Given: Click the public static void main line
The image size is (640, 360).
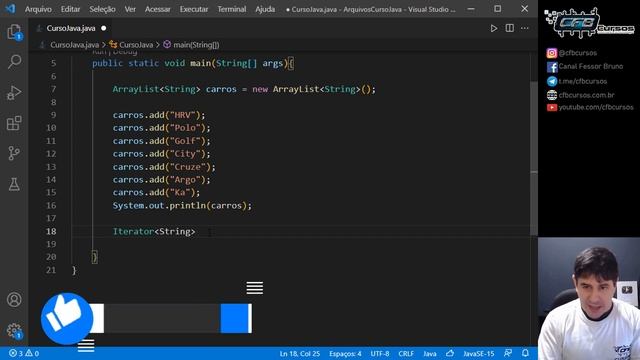Looking at the screenshot, I should (x=193, y=63).
